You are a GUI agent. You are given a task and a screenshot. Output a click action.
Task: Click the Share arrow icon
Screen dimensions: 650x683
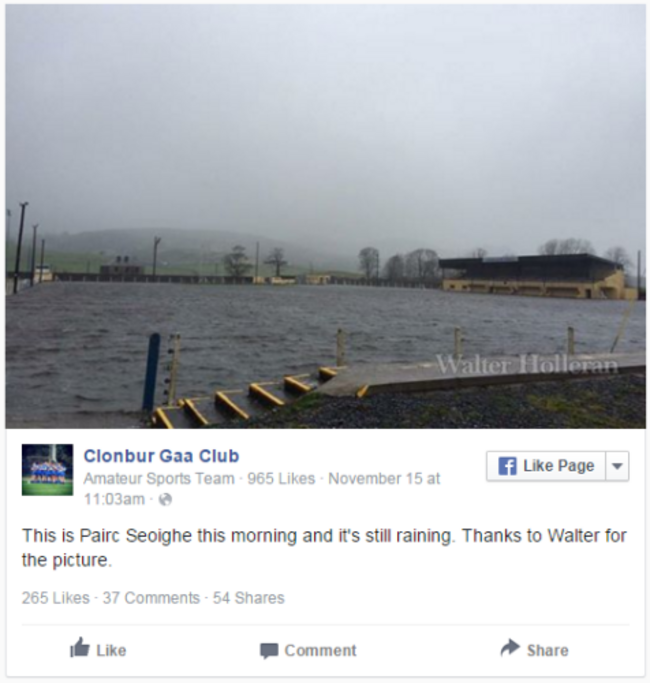(510, 648)
